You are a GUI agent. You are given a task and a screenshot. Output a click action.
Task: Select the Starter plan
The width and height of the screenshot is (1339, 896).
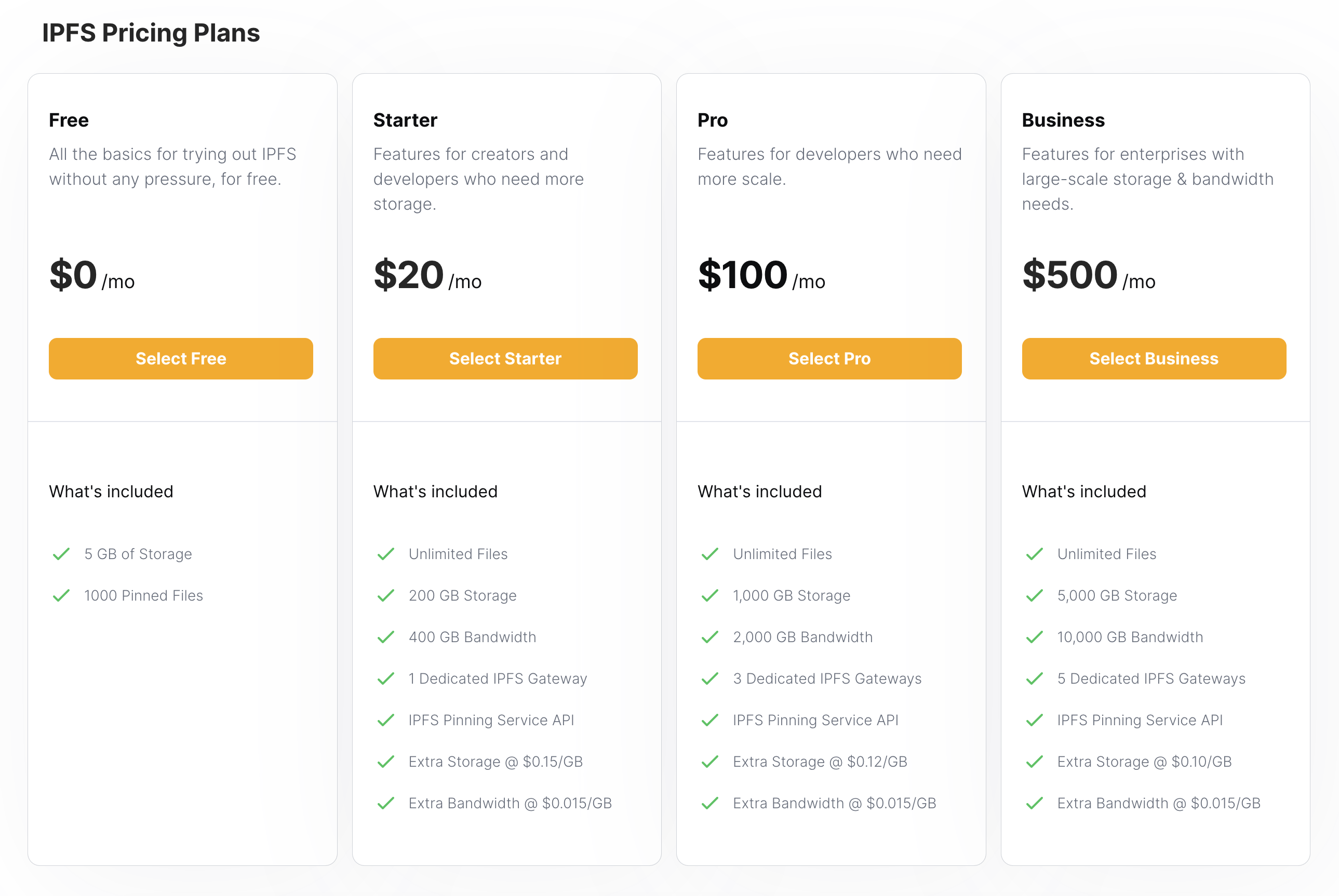pyautogui.click(x=505, y=358)
